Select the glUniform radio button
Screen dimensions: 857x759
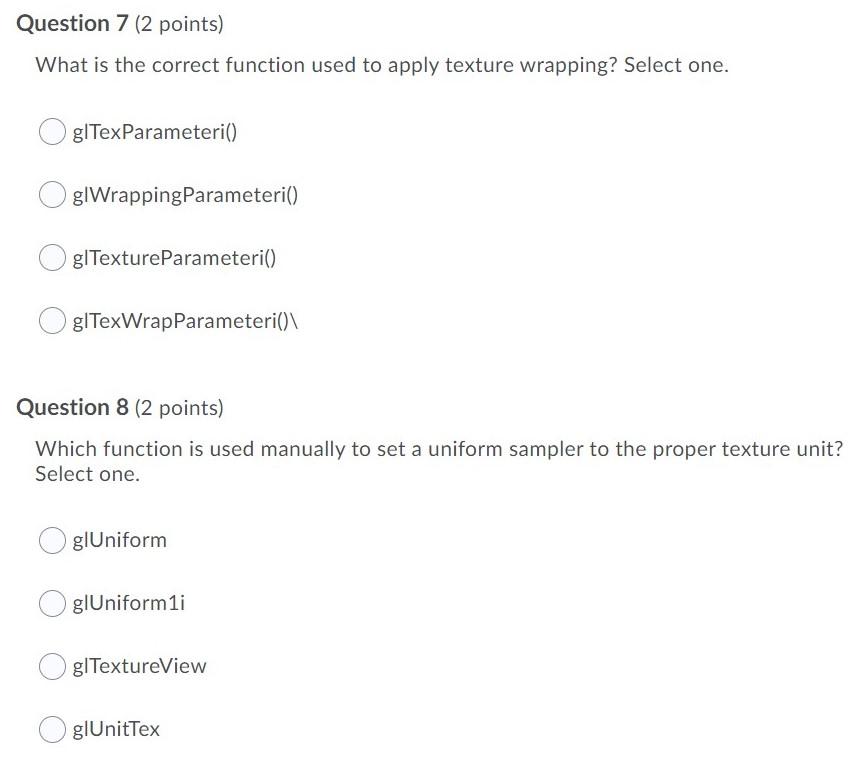[52, 540]
